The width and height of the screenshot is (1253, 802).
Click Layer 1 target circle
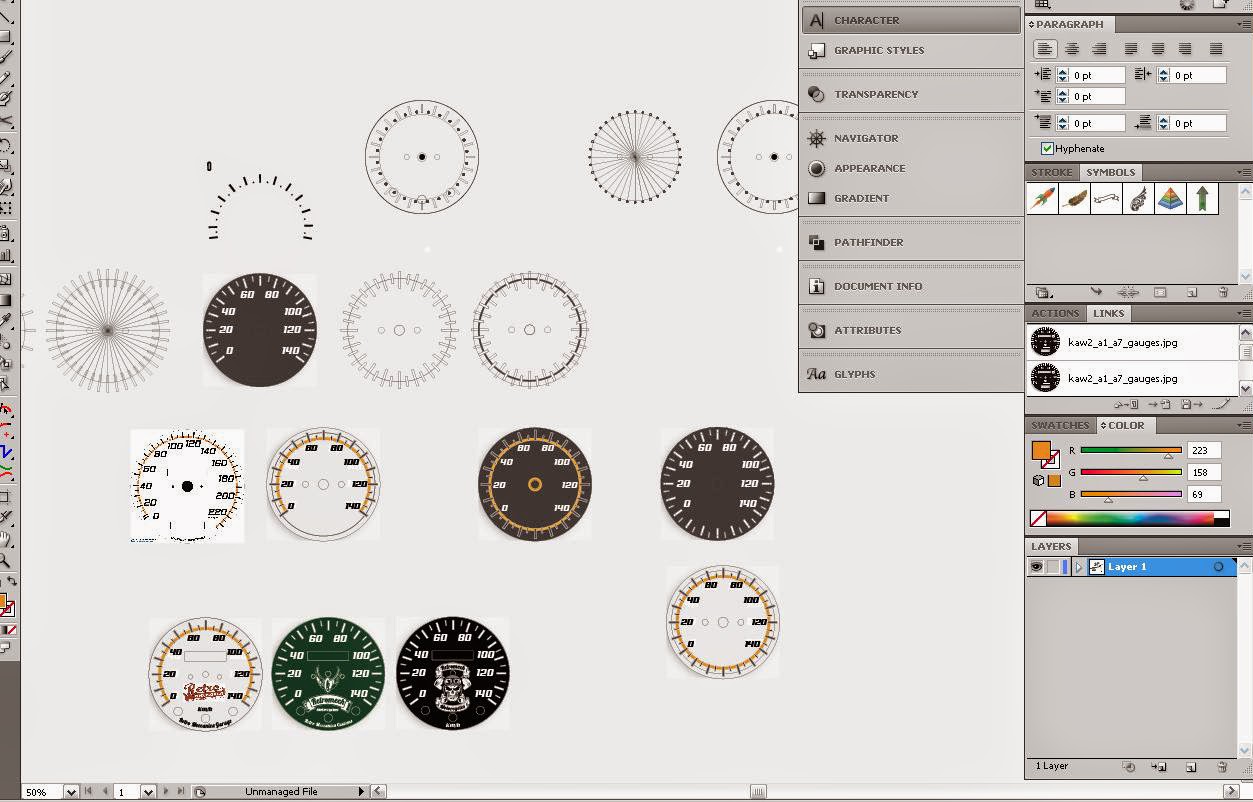(1218, 567)
